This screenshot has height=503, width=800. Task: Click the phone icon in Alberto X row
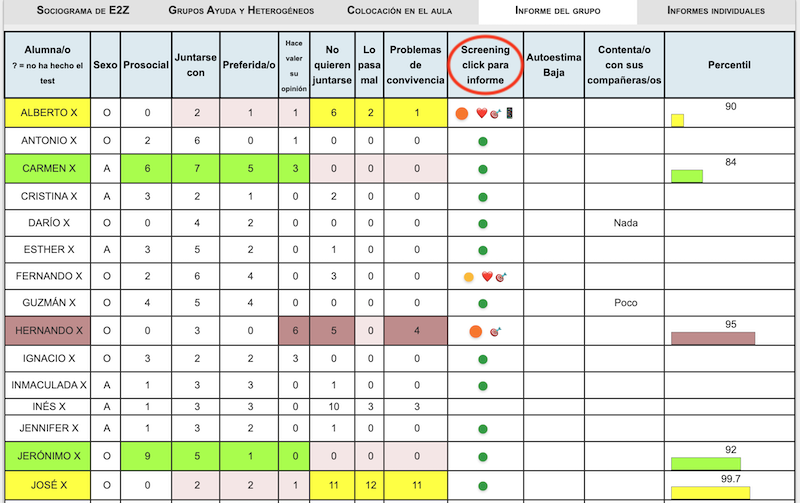pos(507,114)
